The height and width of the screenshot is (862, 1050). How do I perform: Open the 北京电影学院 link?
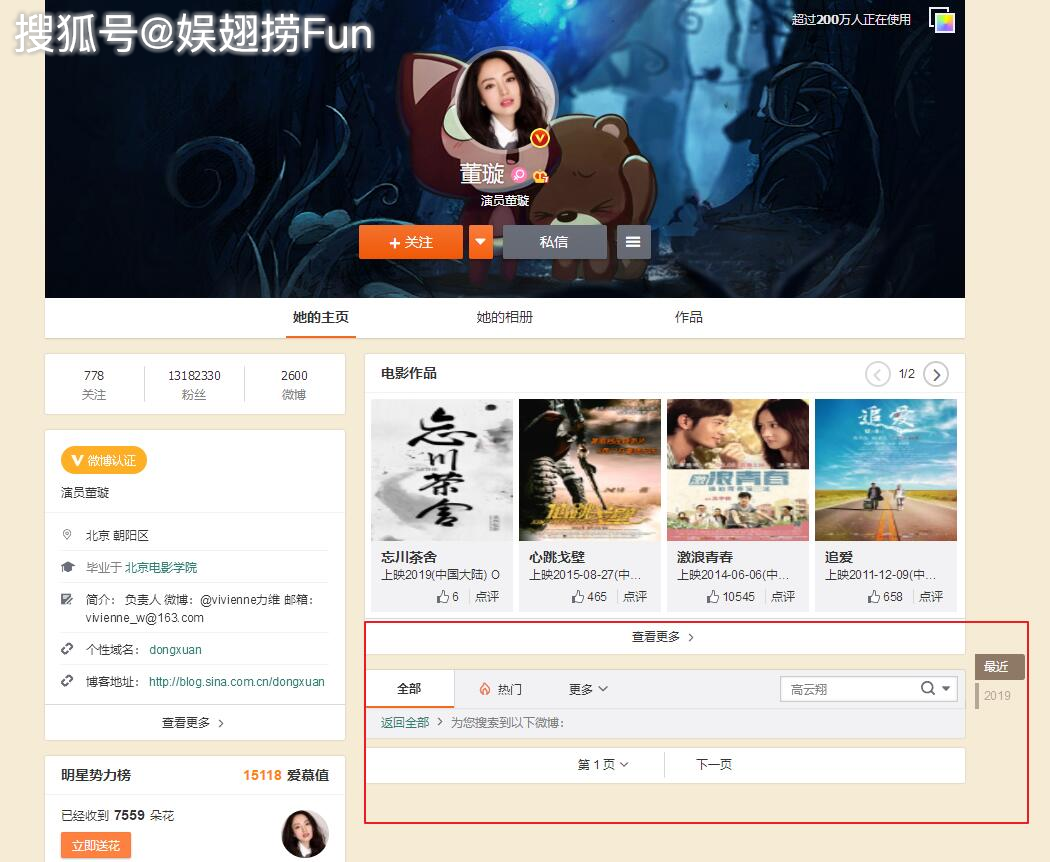(161, 567)
